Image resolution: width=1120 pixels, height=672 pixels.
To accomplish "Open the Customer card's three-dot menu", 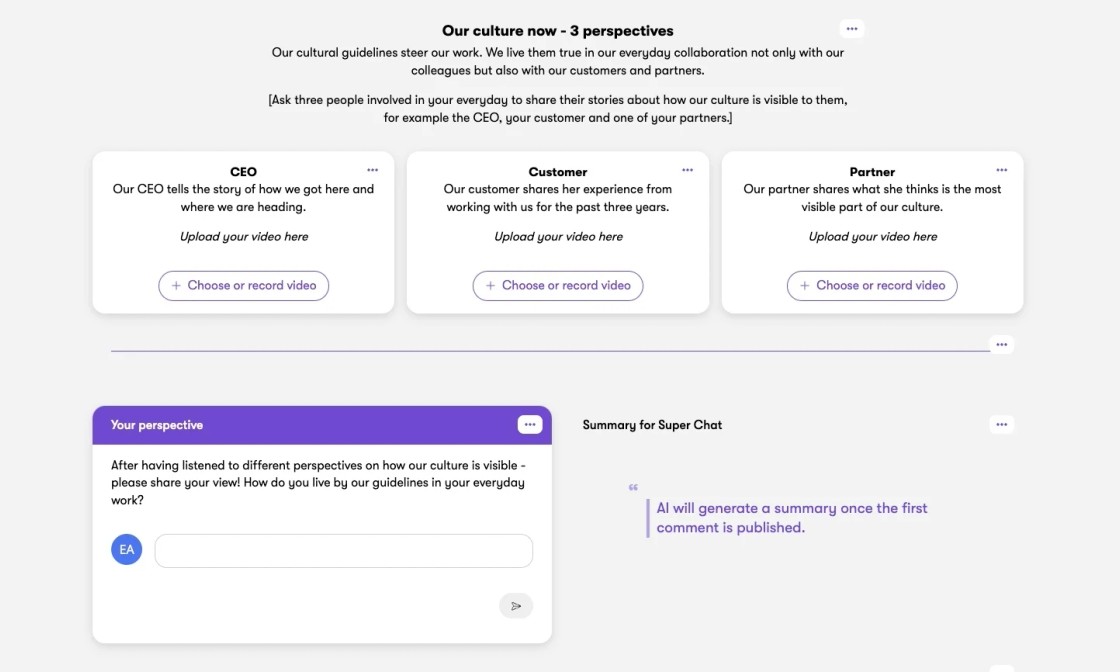I will coord(687,170).
